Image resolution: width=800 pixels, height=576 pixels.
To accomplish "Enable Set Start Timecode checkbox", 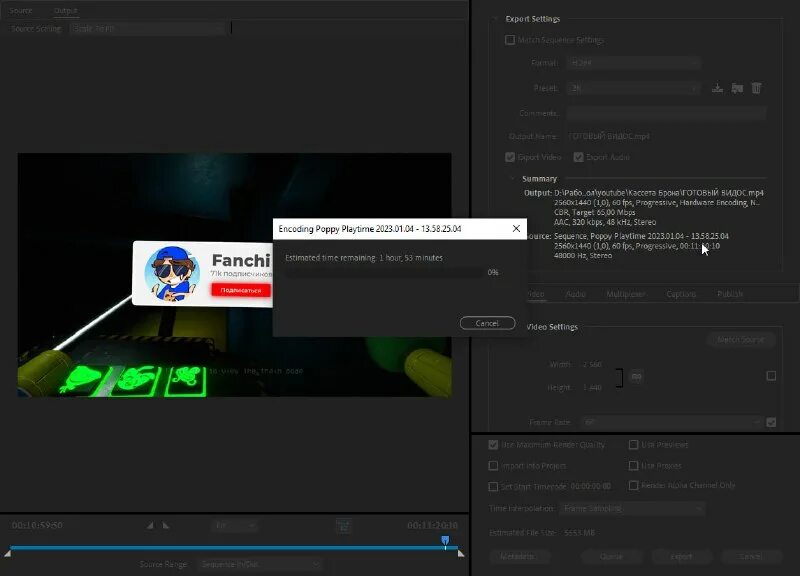I will 493,487.
